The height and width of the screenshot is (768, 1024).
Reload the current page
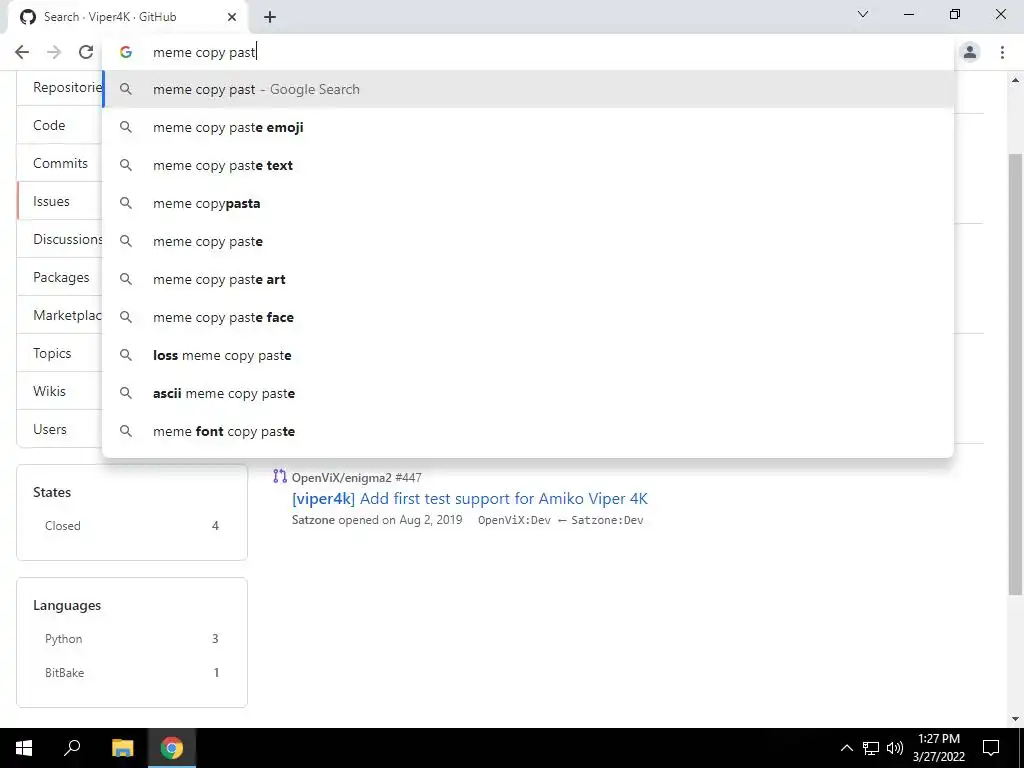point(86,52)
